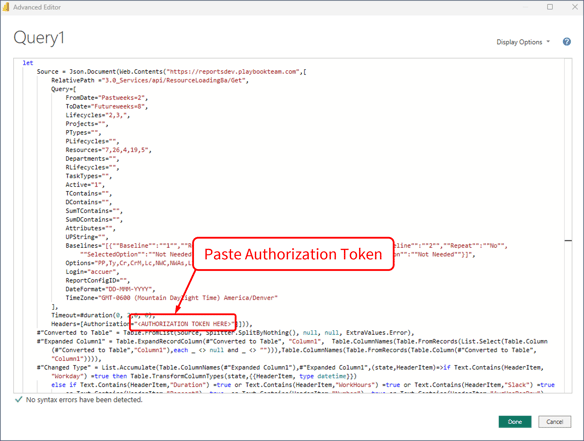Viewport: 584px width, 441px height.
Task: Click the Query1 title
Action: click(39, 38)
